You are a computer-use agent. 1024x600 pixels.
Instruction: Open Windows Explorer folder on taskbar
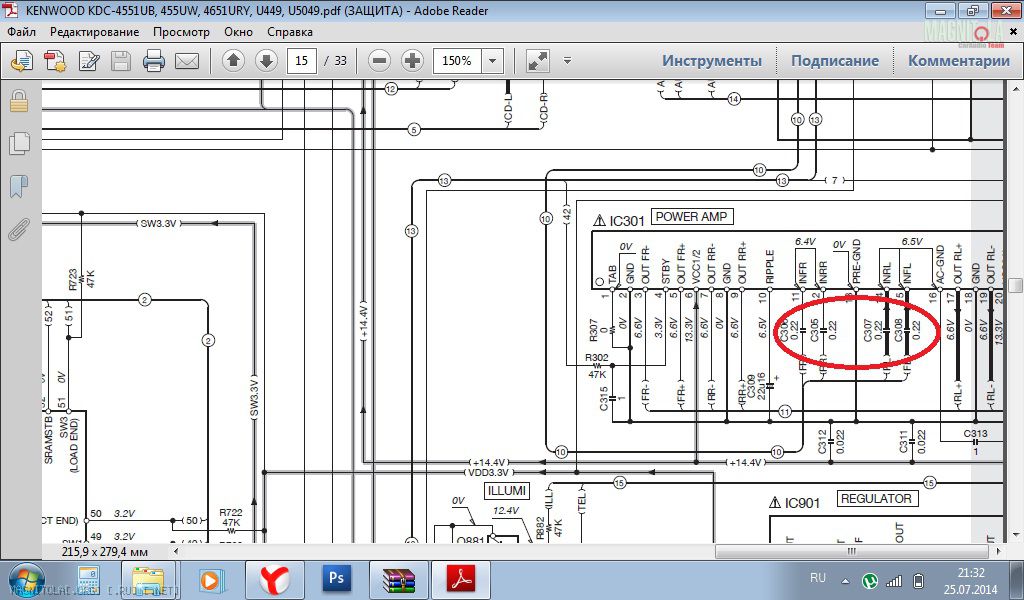point(150,580)
